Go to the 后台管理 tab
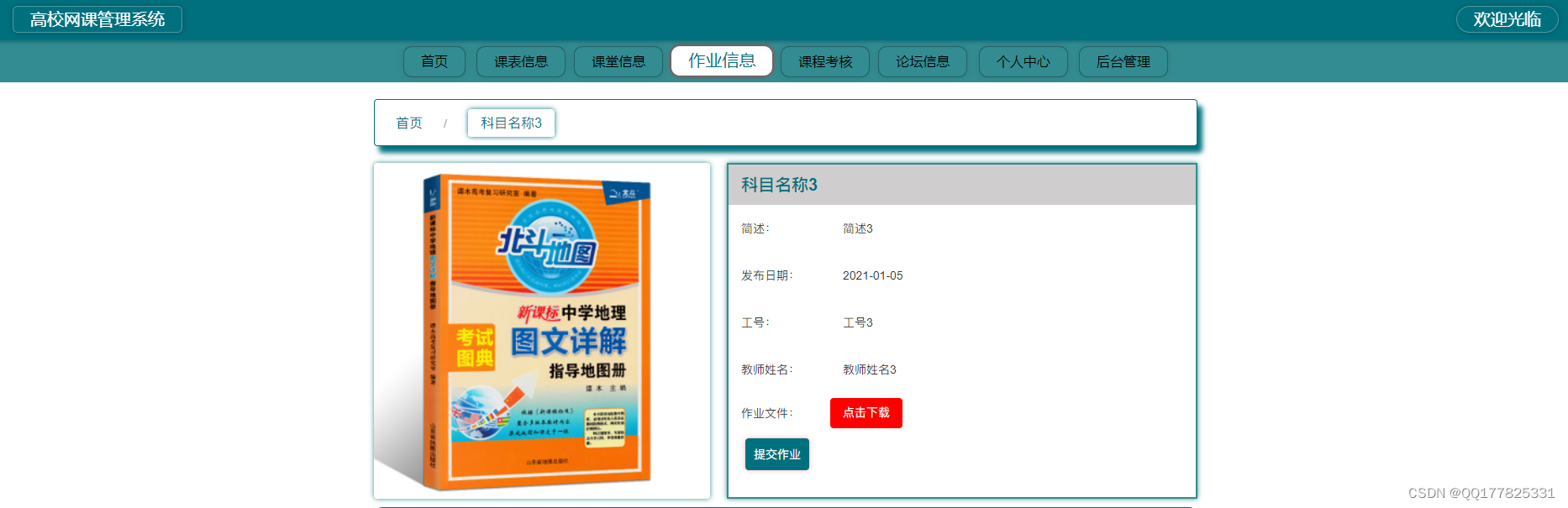Viewport: 1568px width, 508px height. [x=1123, y=61]
